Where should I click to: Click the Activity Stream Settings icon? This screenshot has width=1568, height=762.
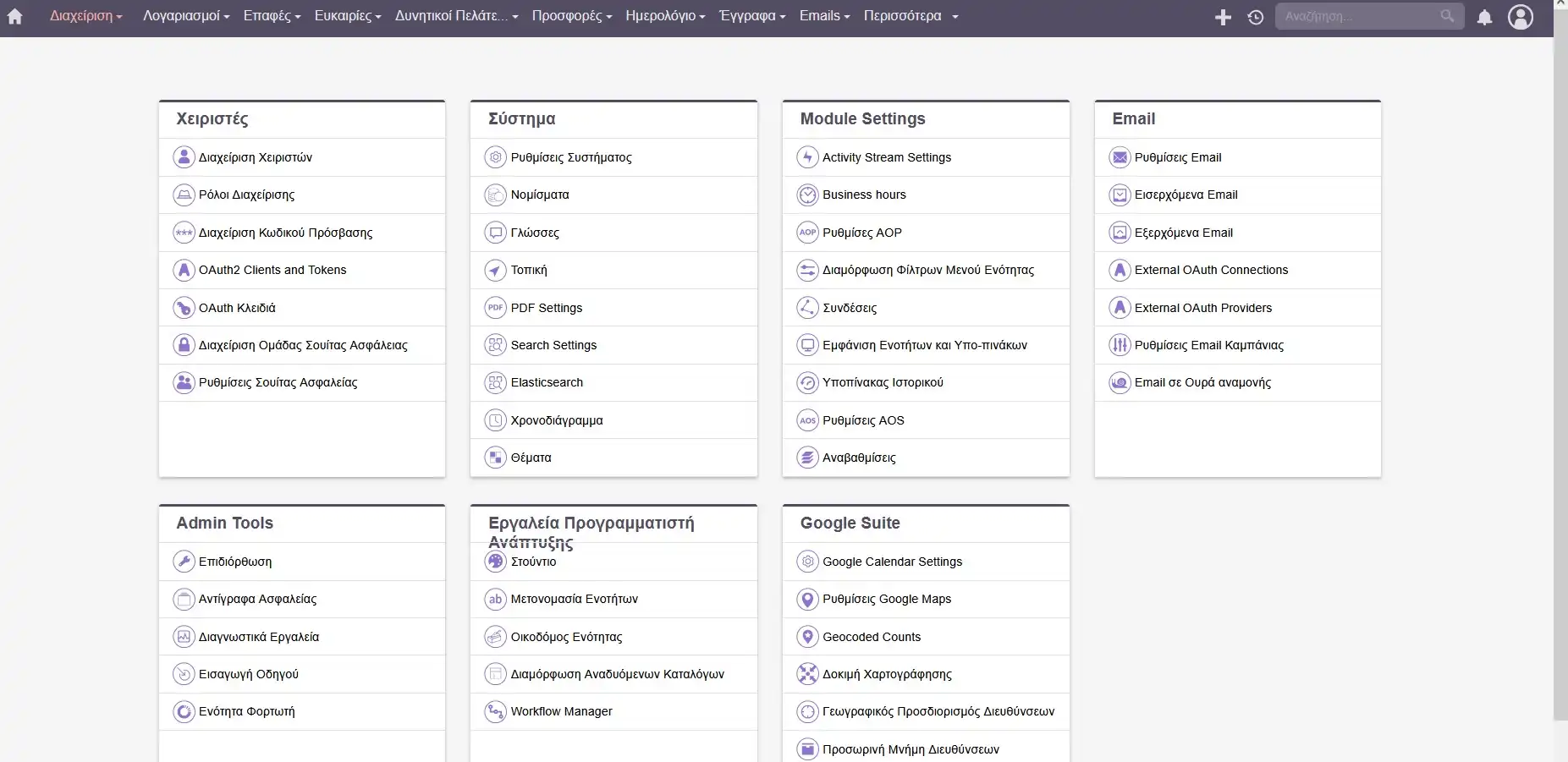pos(807,157)
